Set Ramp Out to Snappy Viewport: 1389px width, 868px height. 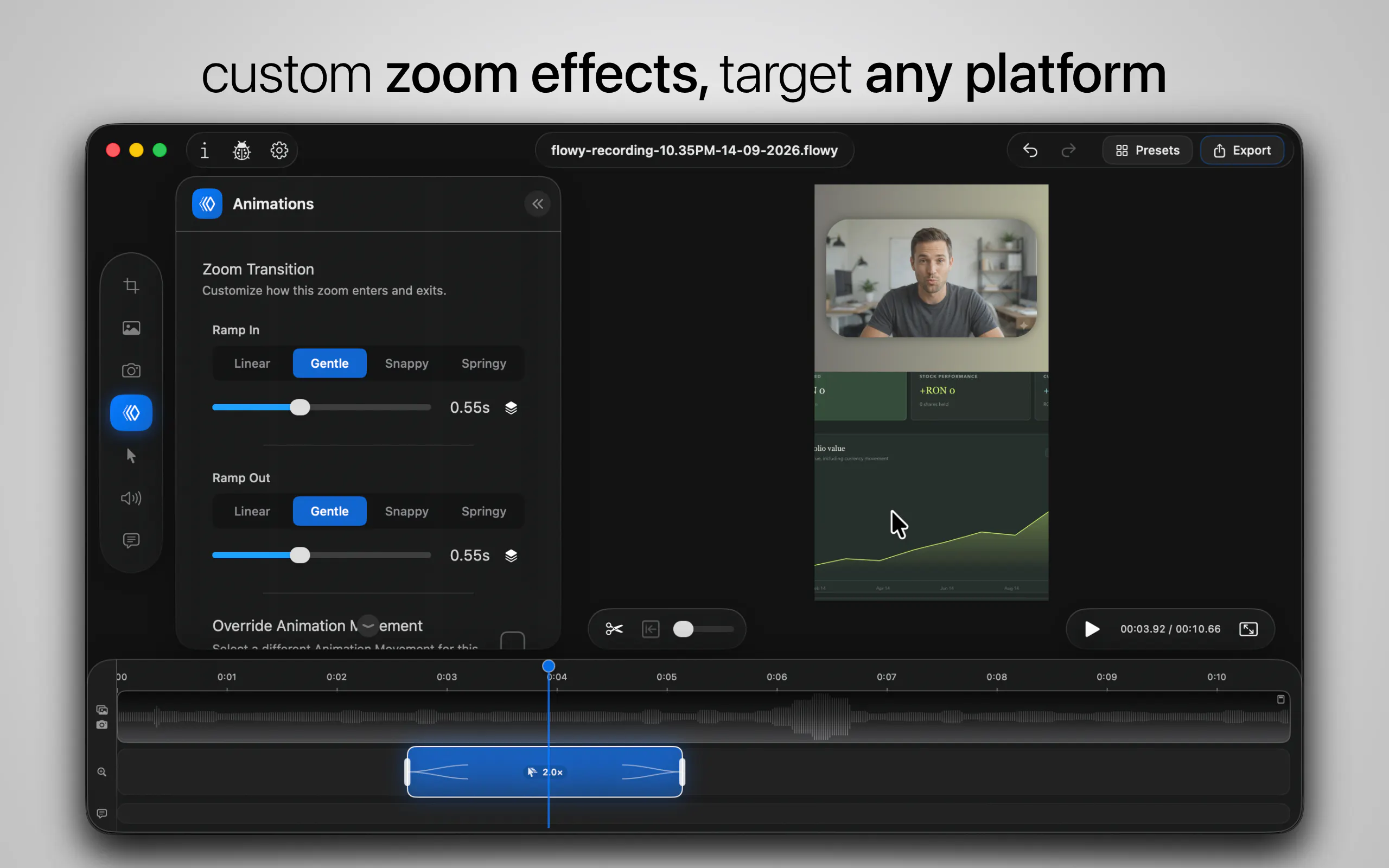pyautogui.click(x=406, y=511)
